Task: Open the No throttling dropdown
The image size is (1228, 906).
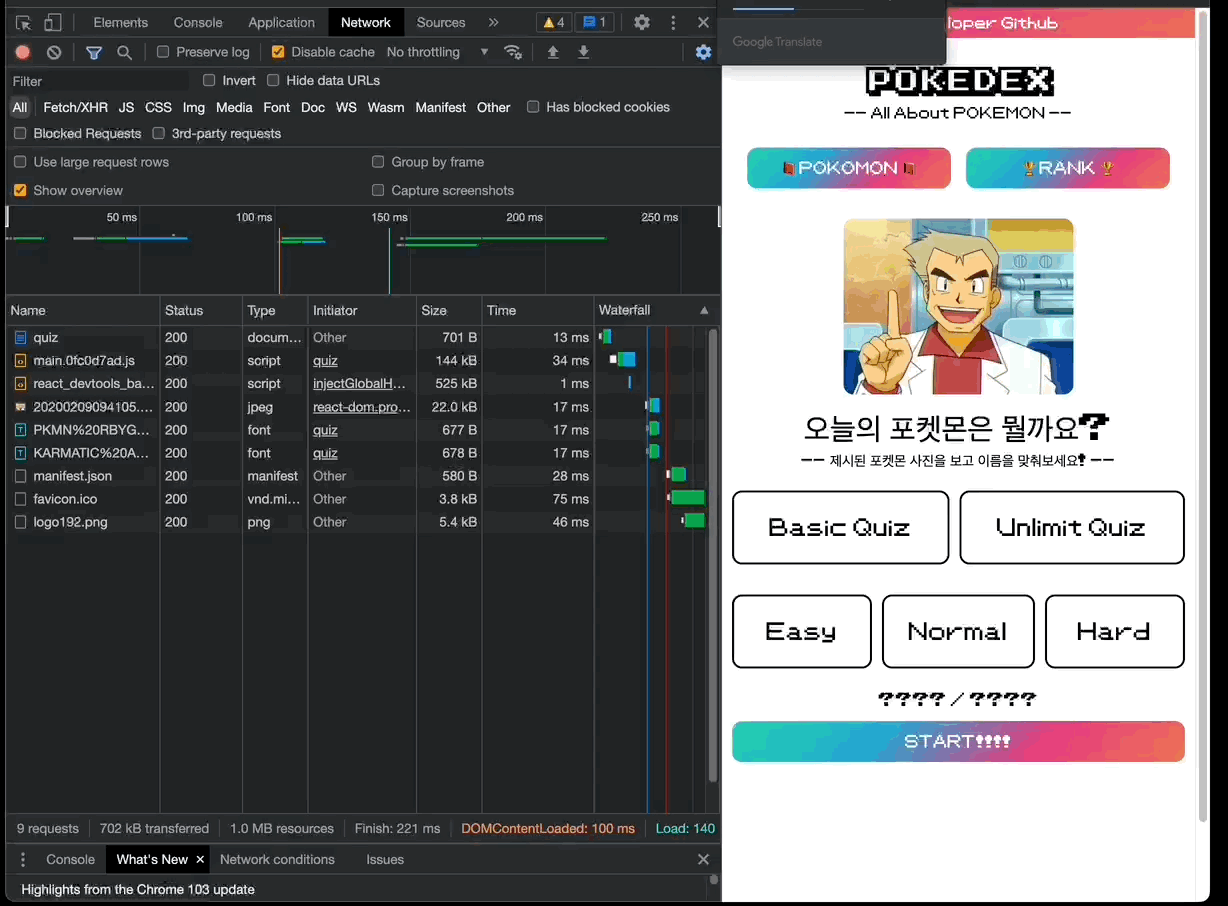Action: click(437, 52)
